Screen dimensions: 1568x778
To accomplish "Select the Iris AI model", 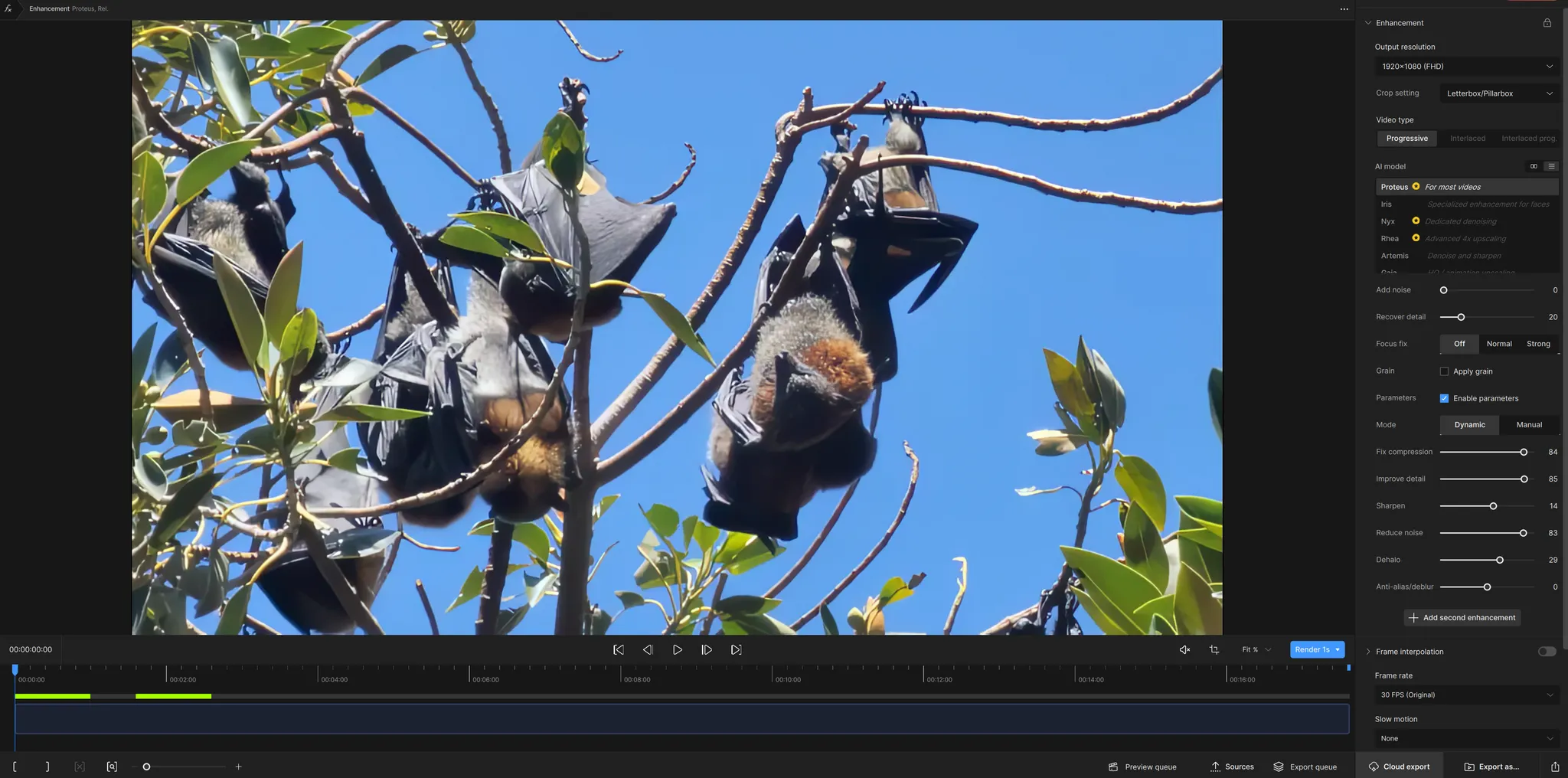I will coord(1467,204).
